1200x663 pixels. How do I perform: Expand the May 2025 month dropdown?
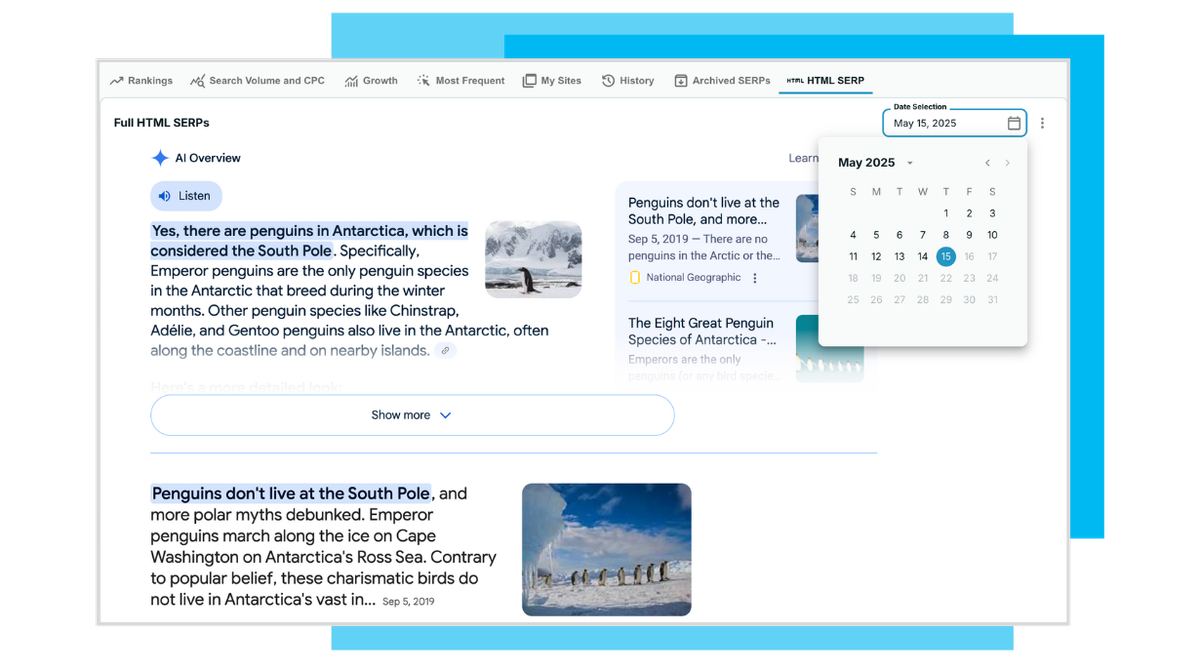click(909, 163)
